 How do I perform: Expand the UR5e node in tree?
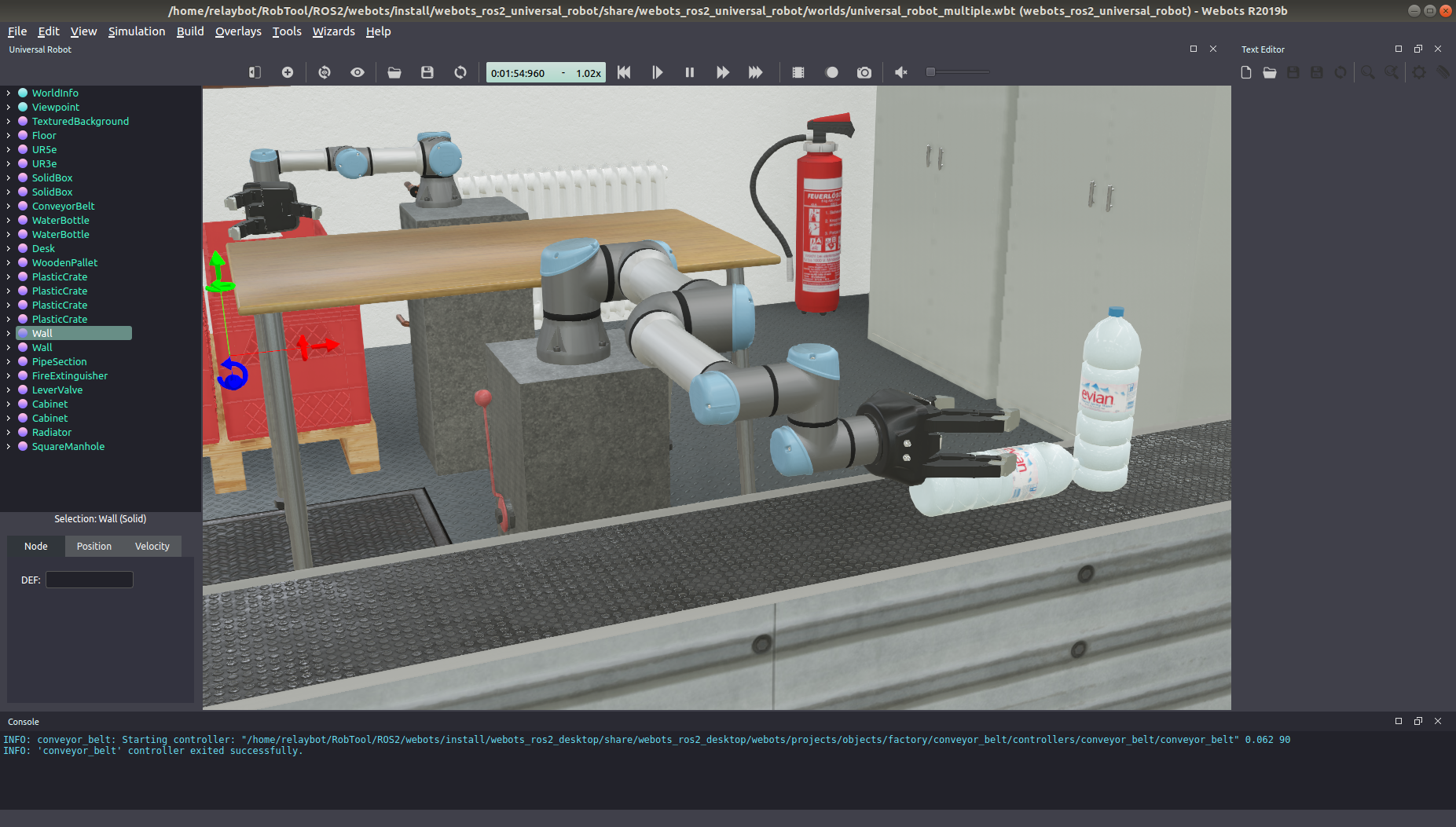[x=9, y=149]
